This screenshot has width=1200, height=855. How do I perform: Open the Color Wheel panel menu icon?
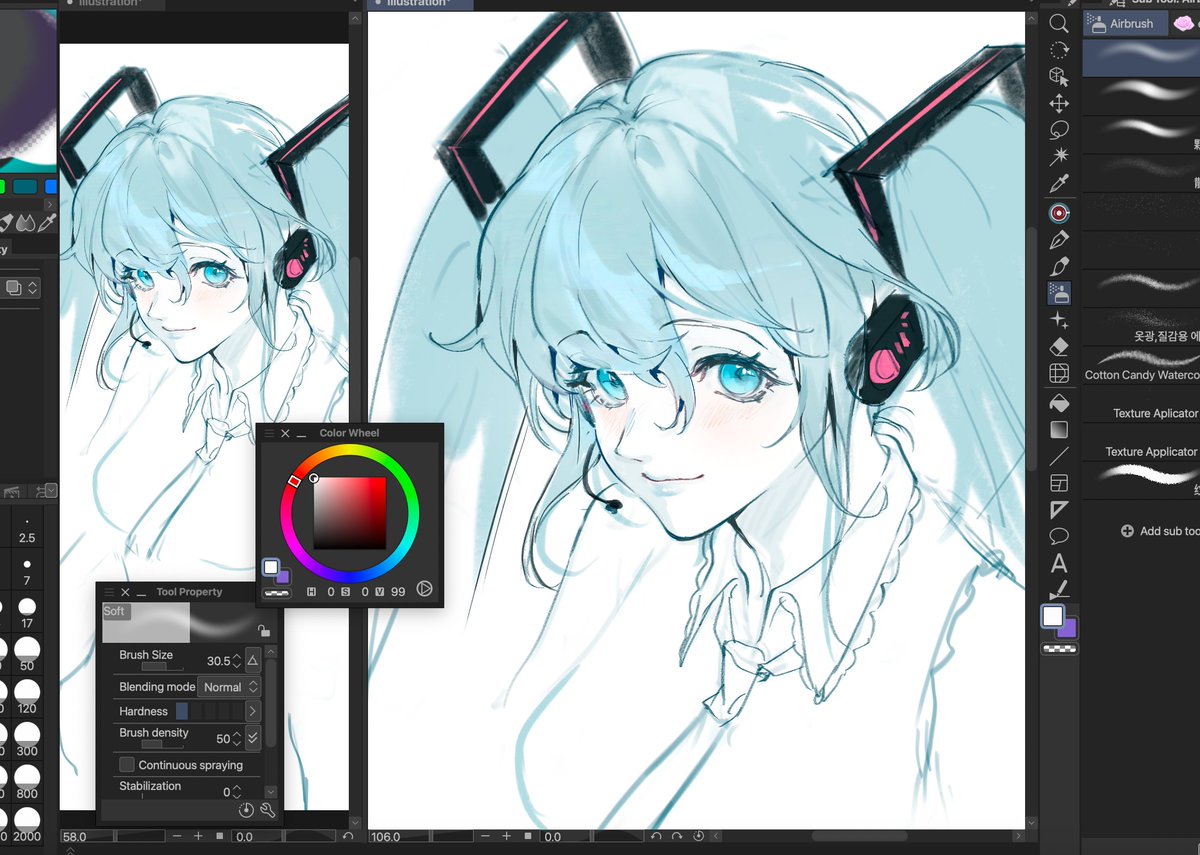[x=269, y=434]
